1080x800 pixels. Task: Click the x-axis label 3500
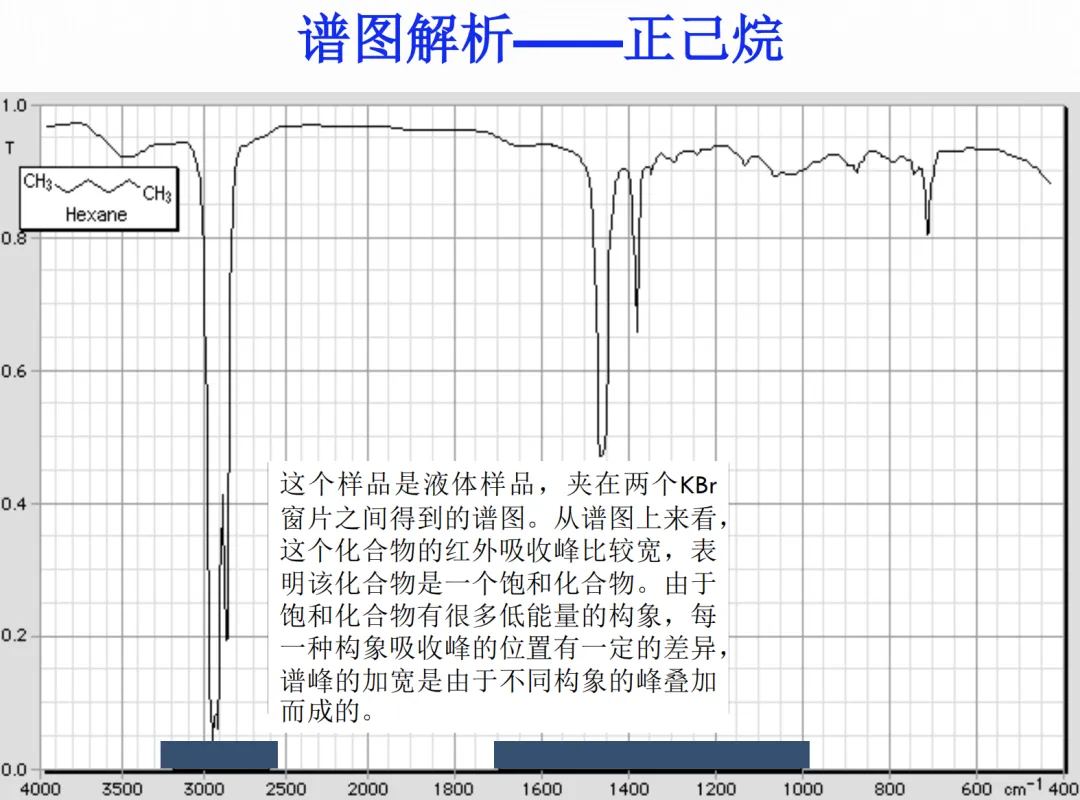[x=122, y=789]
